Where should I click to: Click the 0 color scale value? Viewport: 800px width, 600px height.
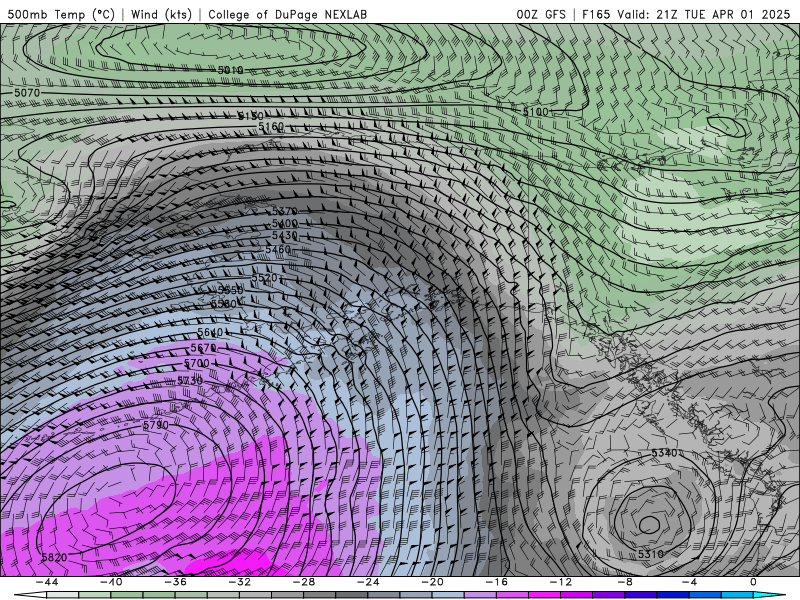point(753,582)
